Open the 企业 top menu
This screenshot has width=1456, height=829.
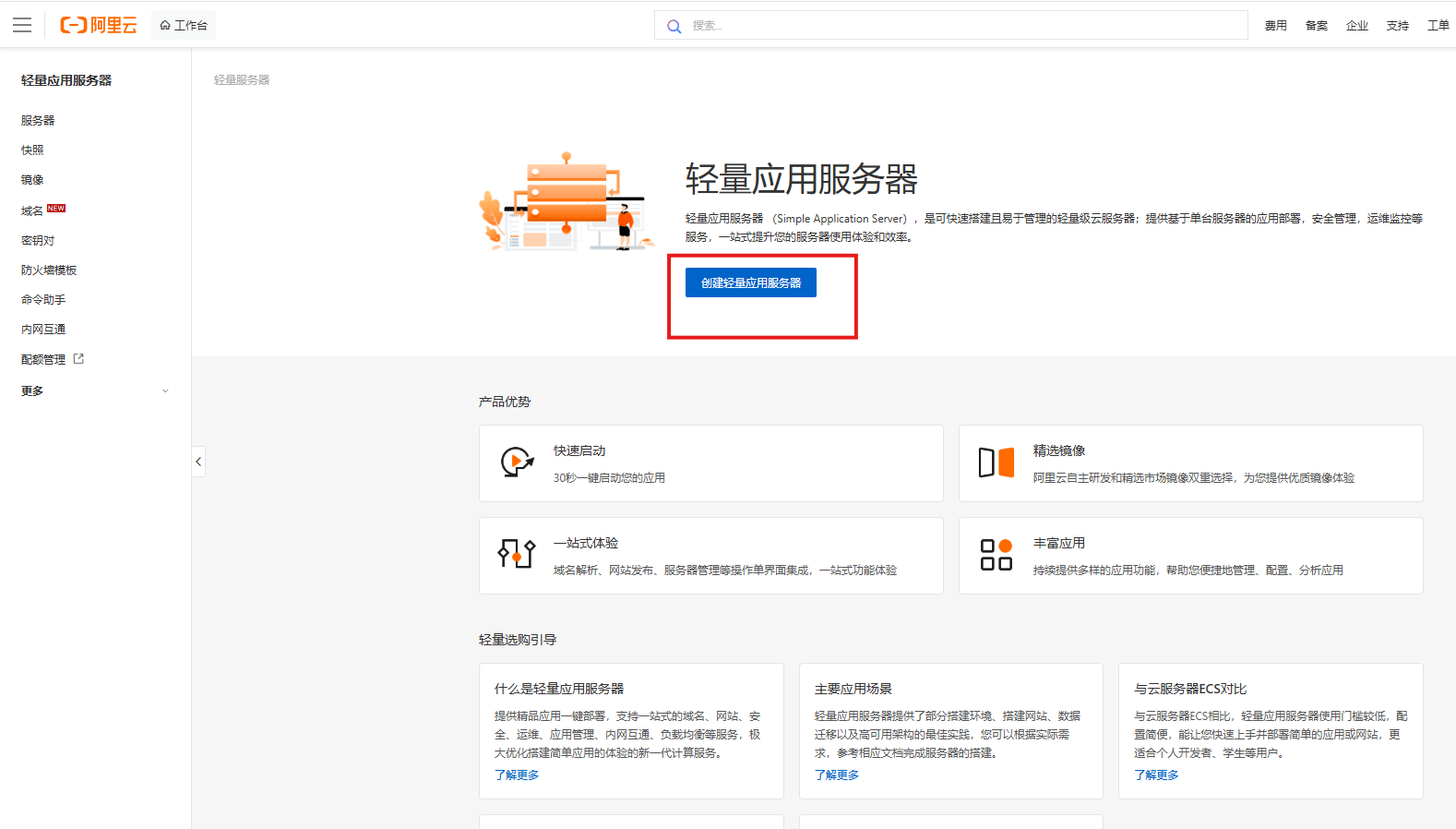pyautogui.click(x=1357, y=26)
